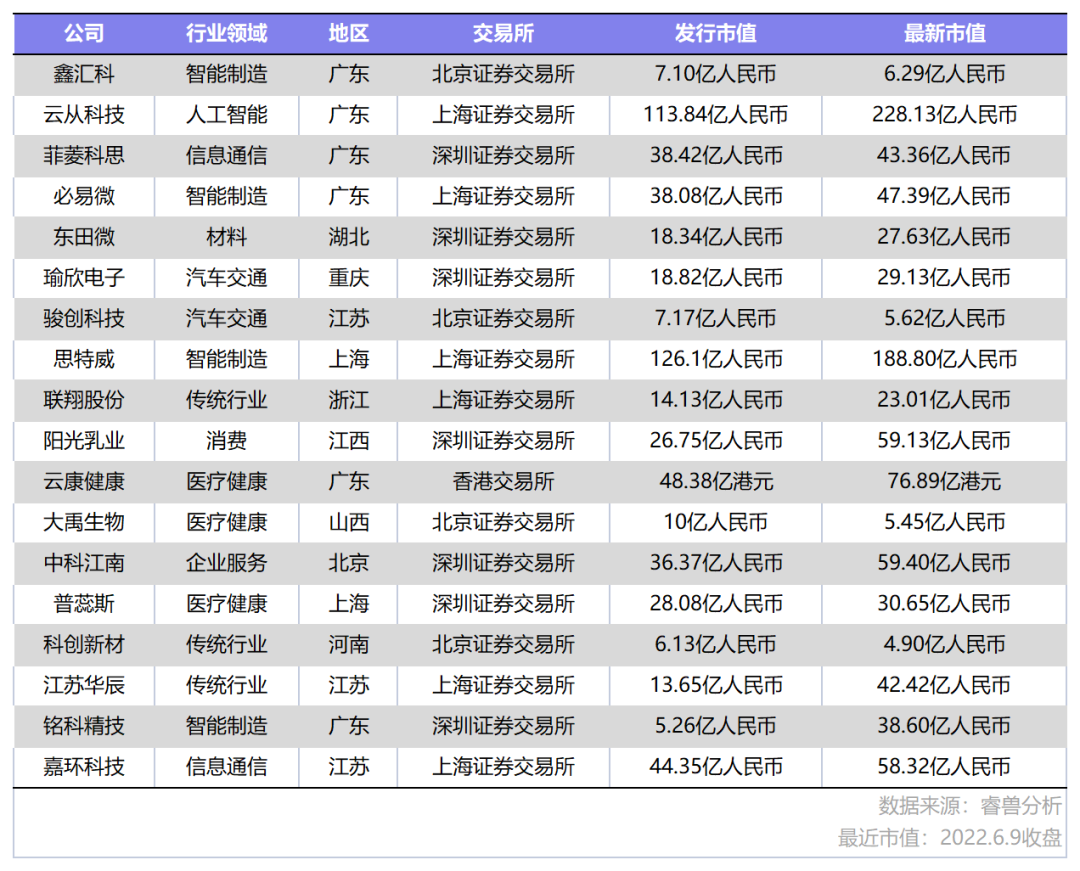Click the 河南 region cell

point(349,644)
